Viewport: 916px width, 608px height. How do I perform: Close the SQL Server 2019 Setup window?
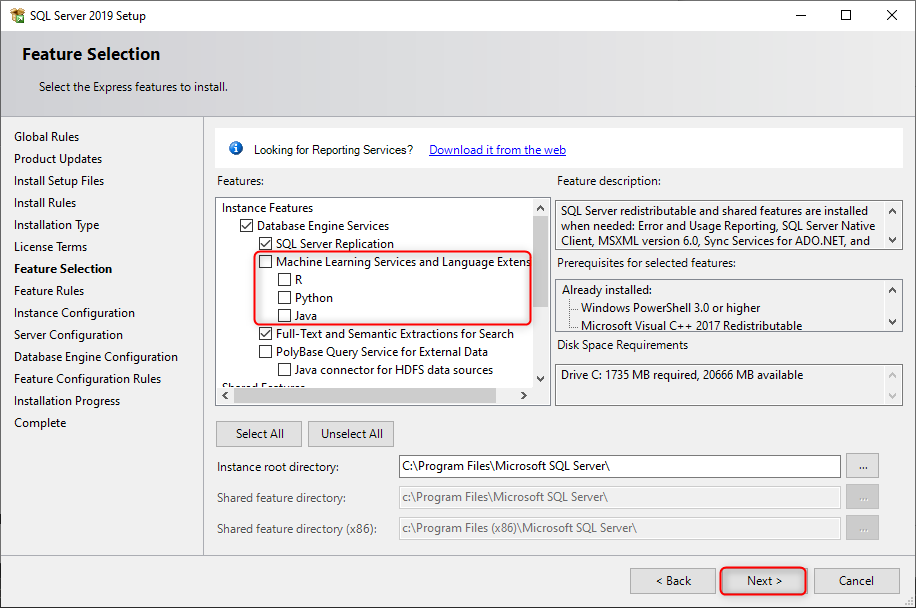891,15
